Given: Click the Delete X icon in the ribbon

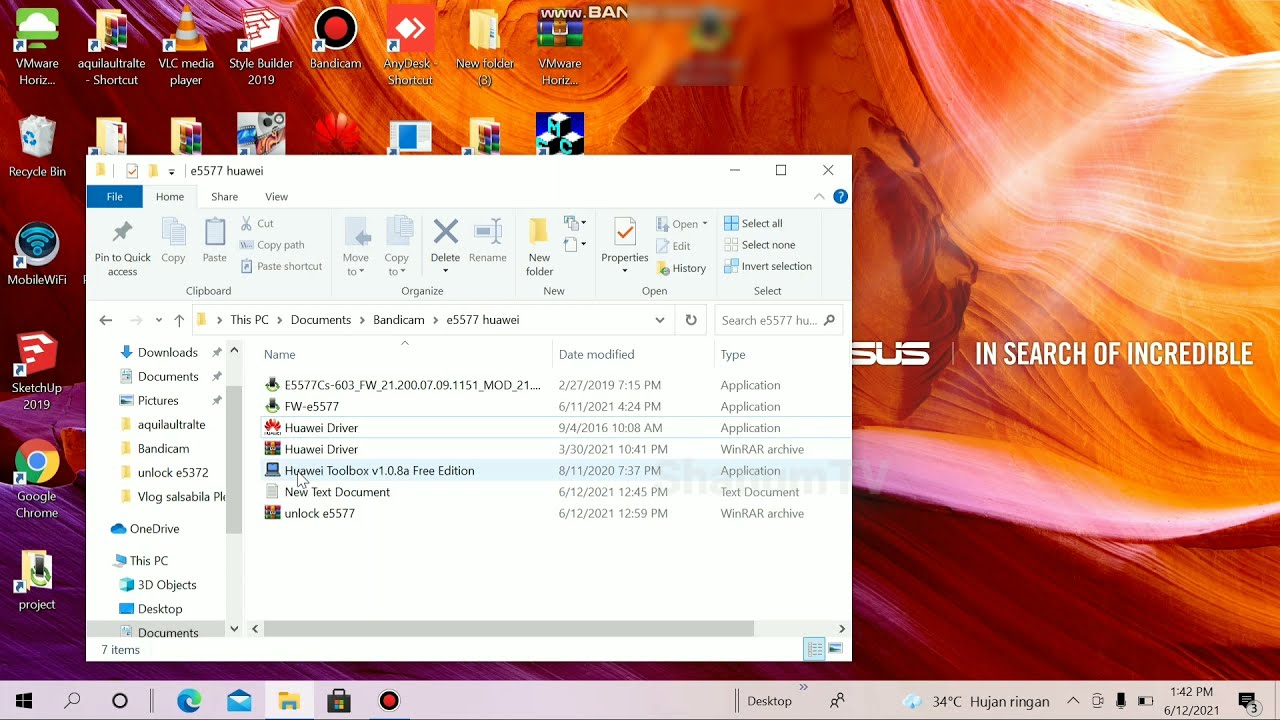Looking at the screenshot, I should coord(445,232).
